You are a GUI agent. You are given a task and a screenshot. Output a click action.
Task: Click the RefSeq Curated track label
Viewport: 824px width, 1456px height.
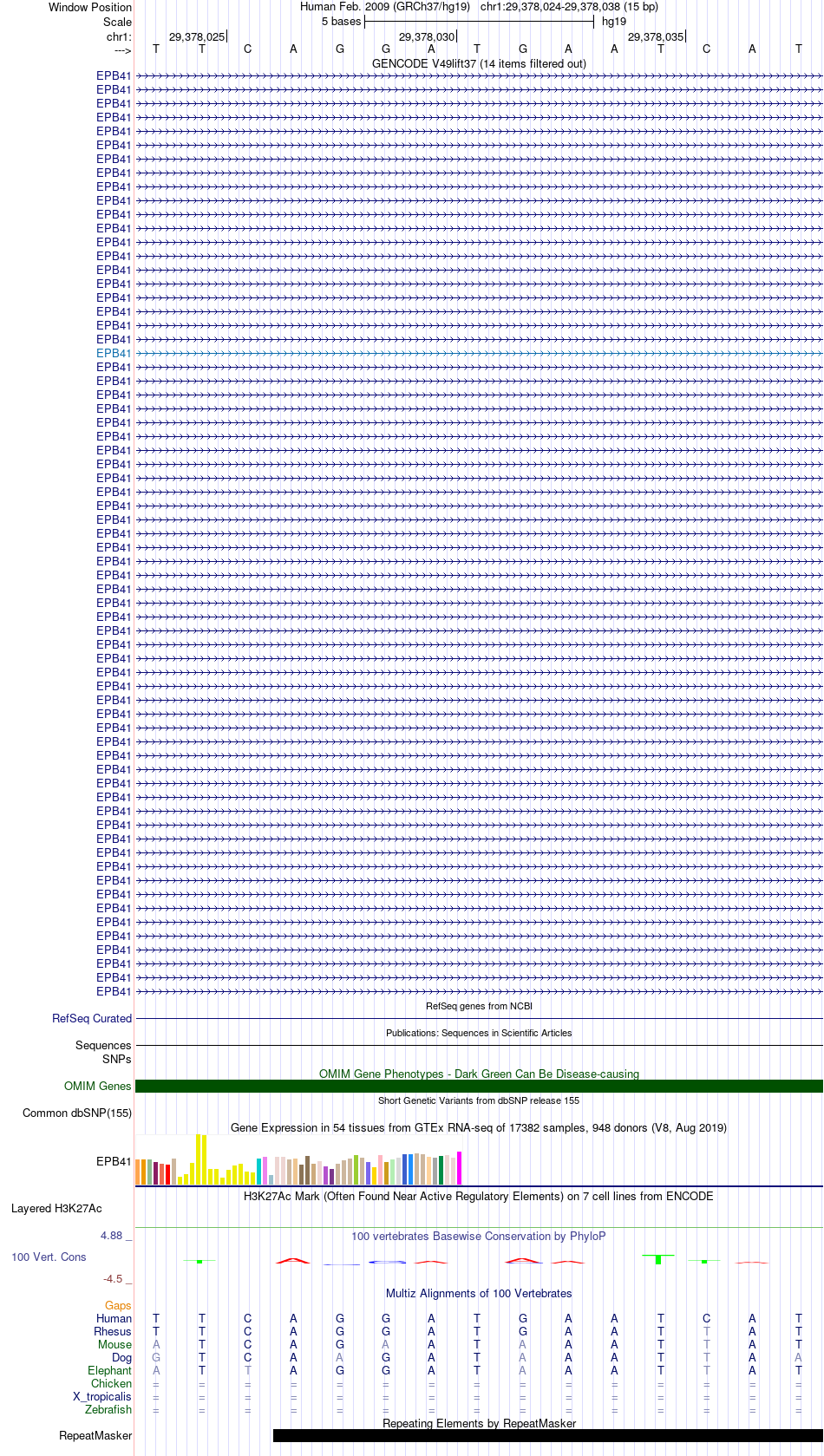click(x=92, y=1018)
